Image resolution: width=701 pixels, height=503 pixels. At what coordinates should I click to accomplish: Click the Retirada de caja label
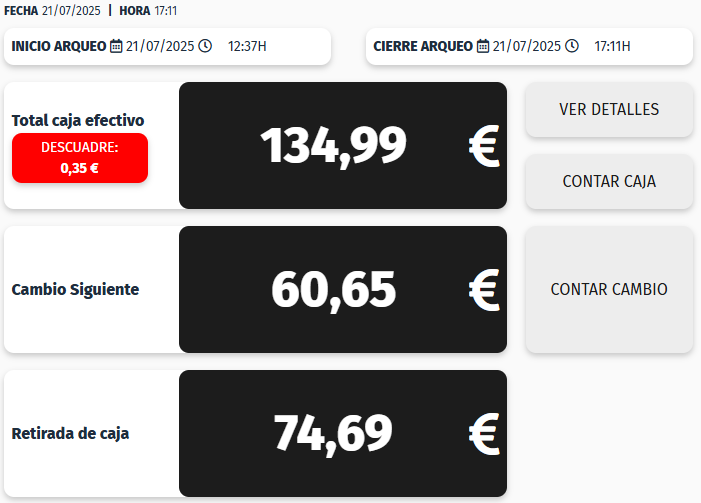[70, 434]
